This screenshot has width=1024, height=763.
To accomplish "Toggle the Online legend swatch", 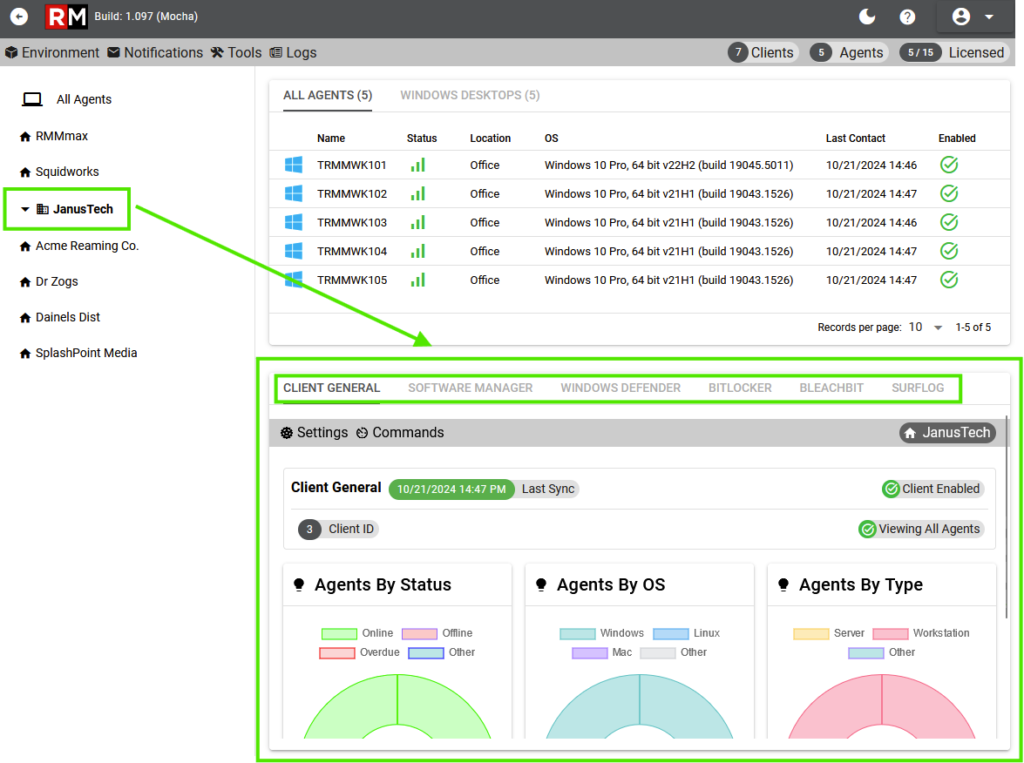I will (x=339, y=634).
